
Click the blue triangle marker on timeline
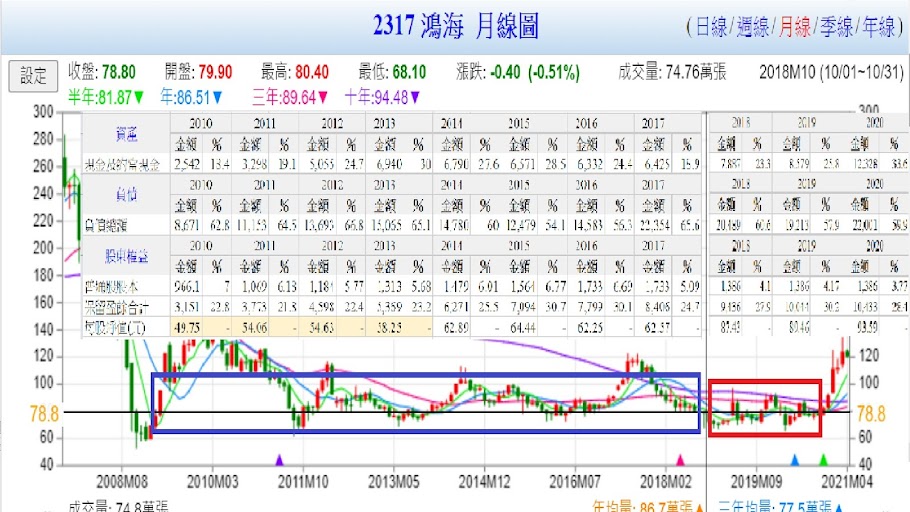tap(795, 460)
